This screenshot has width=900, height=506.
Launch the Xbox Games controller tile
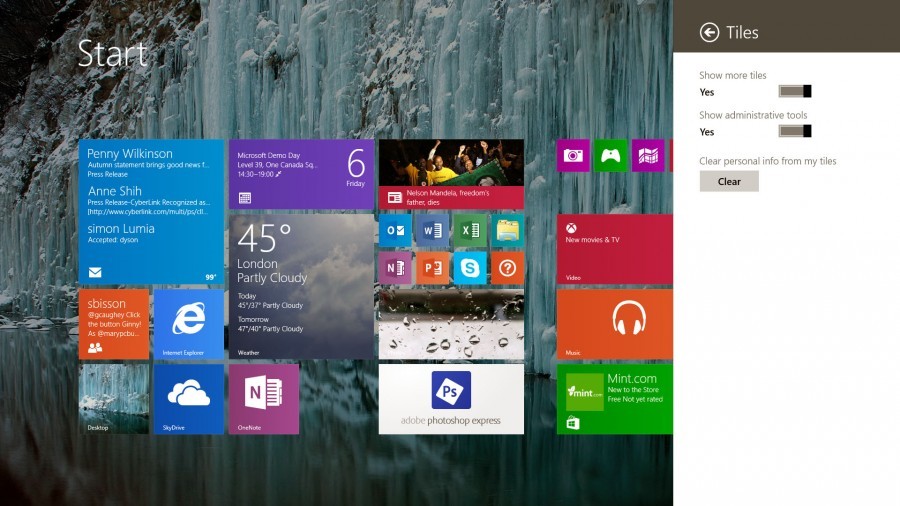tap(610, 155)
